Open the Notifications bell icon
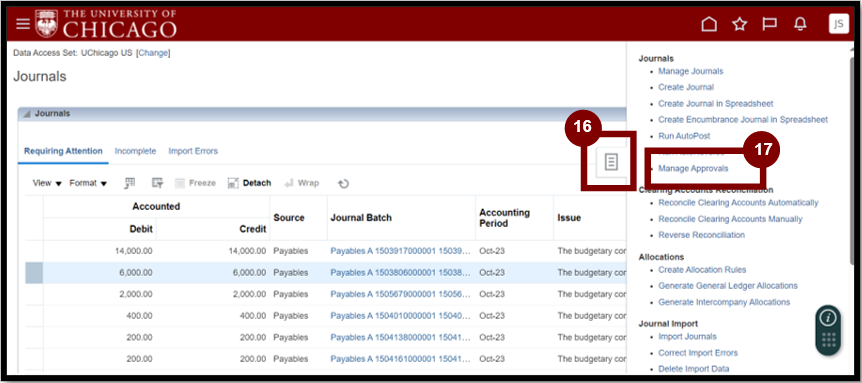The image size is (862, 383). point(800,24)
